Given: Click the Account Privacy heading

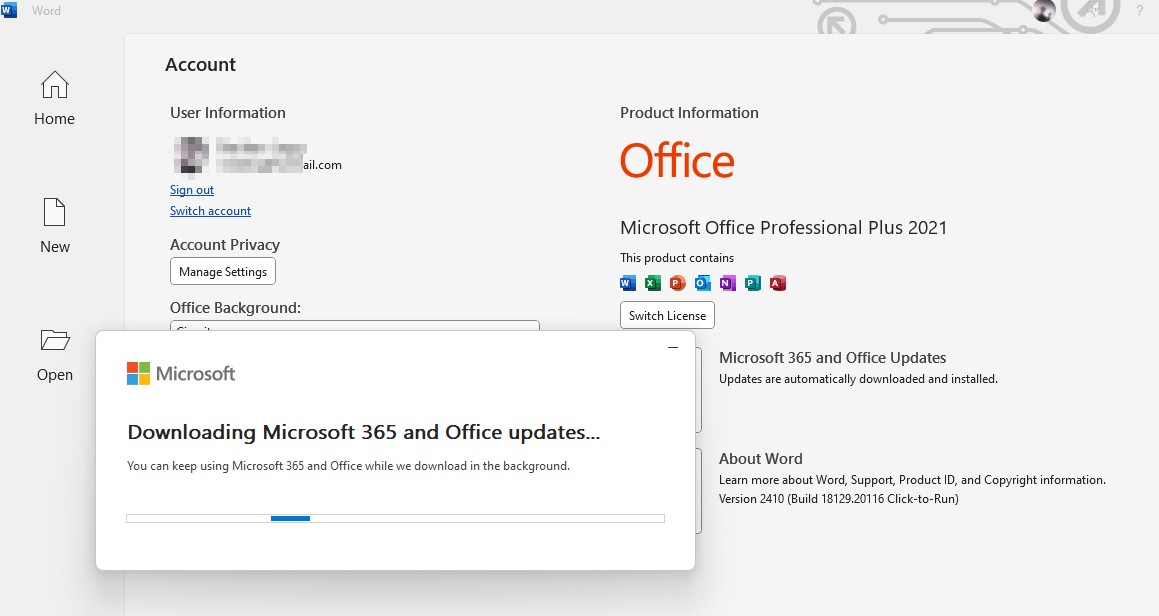Looking at the screenshot, I should (x=225, y=245).
